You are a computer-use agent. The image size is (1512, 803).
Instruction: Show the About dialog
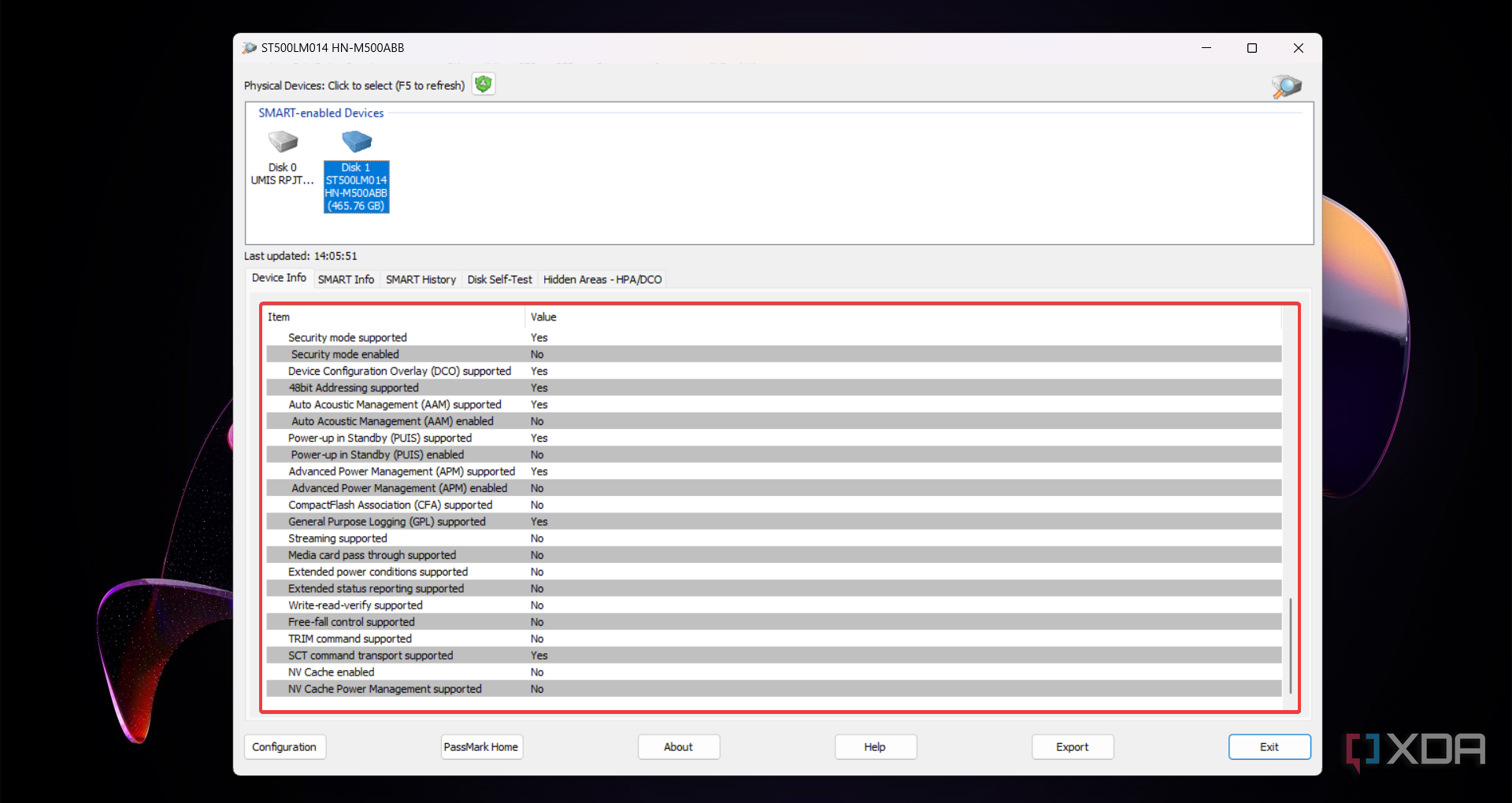coord(678,747)
